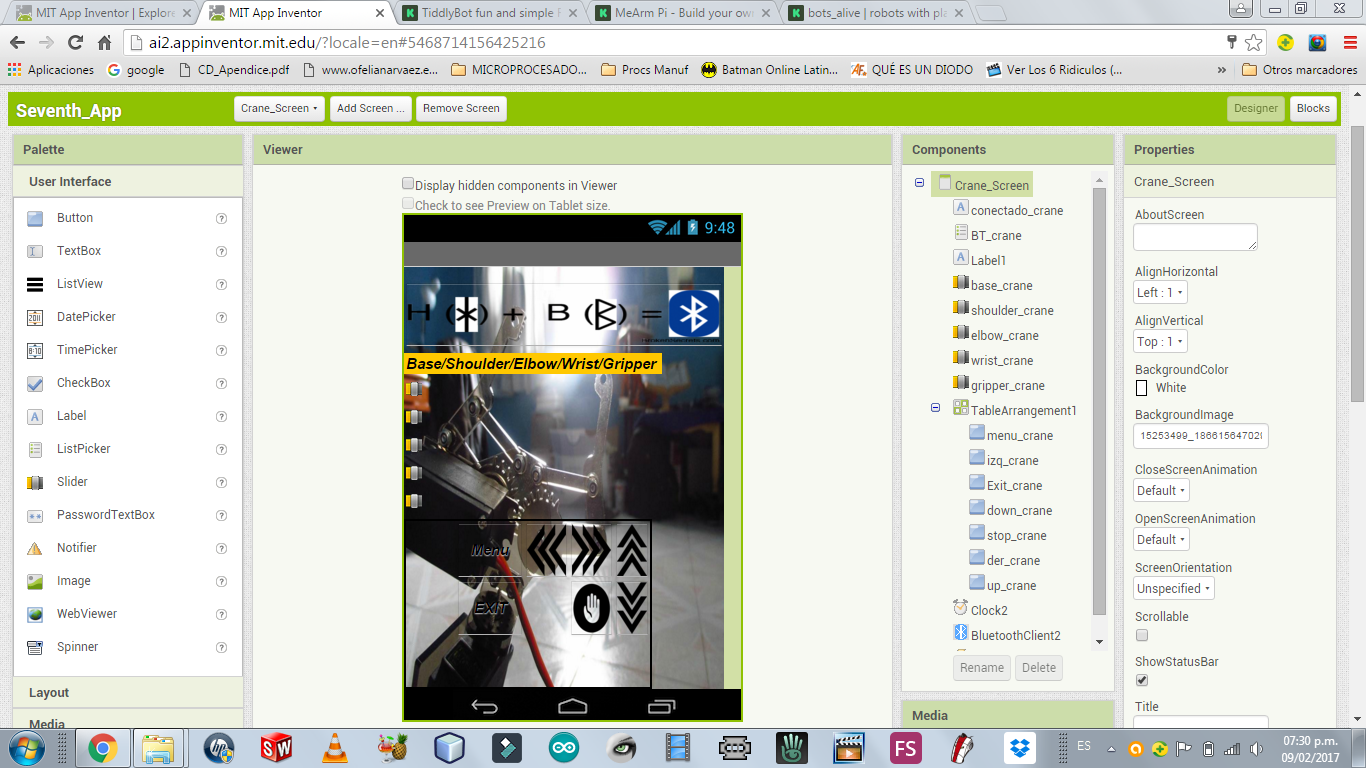Open OpenScreenAnimation Default dropdown
The height and width of the screenshot is (768, 1366).
coord(1161,540)
